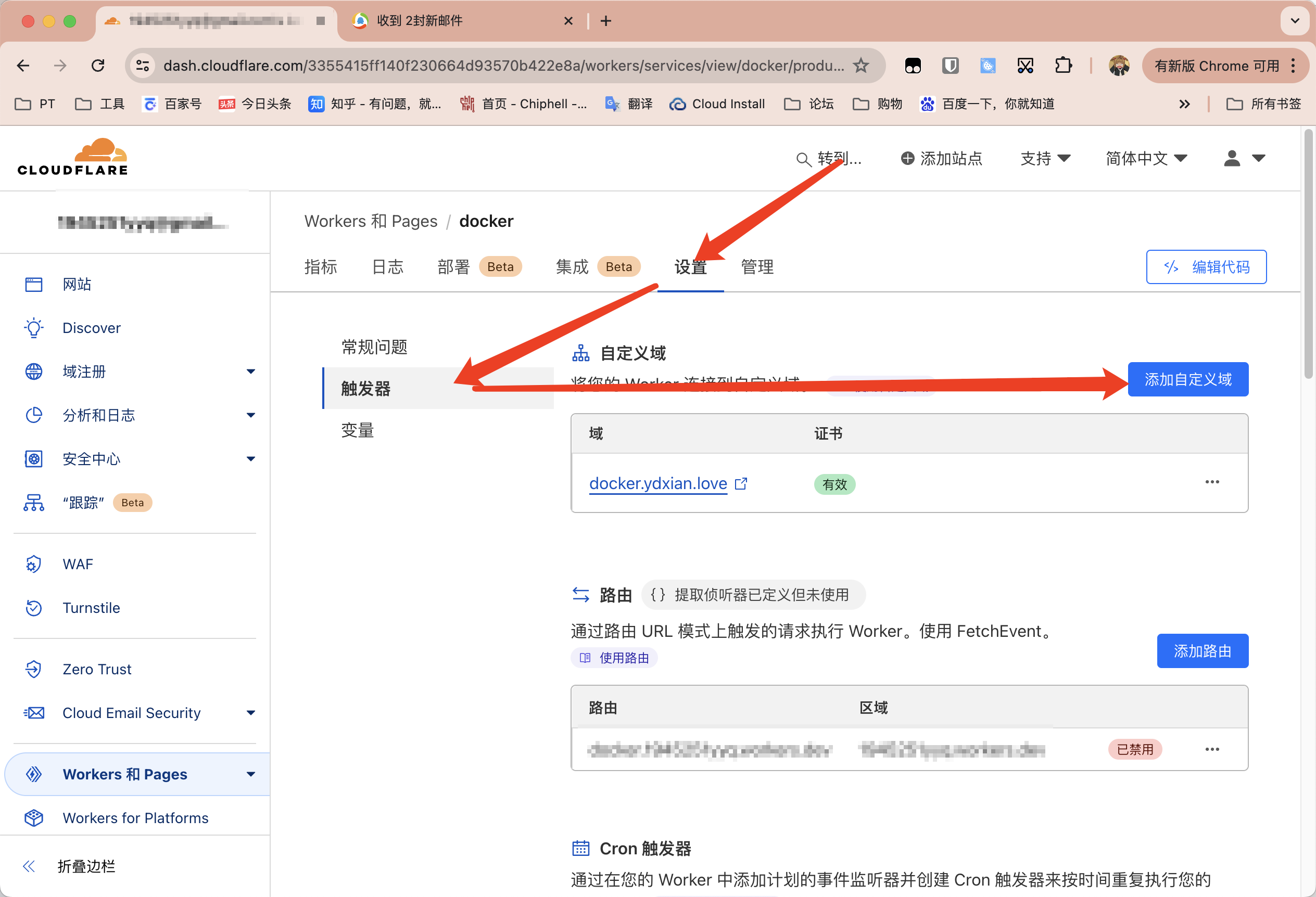Close the 收到 2封新邮件 tab
The image size is (1316, 897).
pos(568,21)
